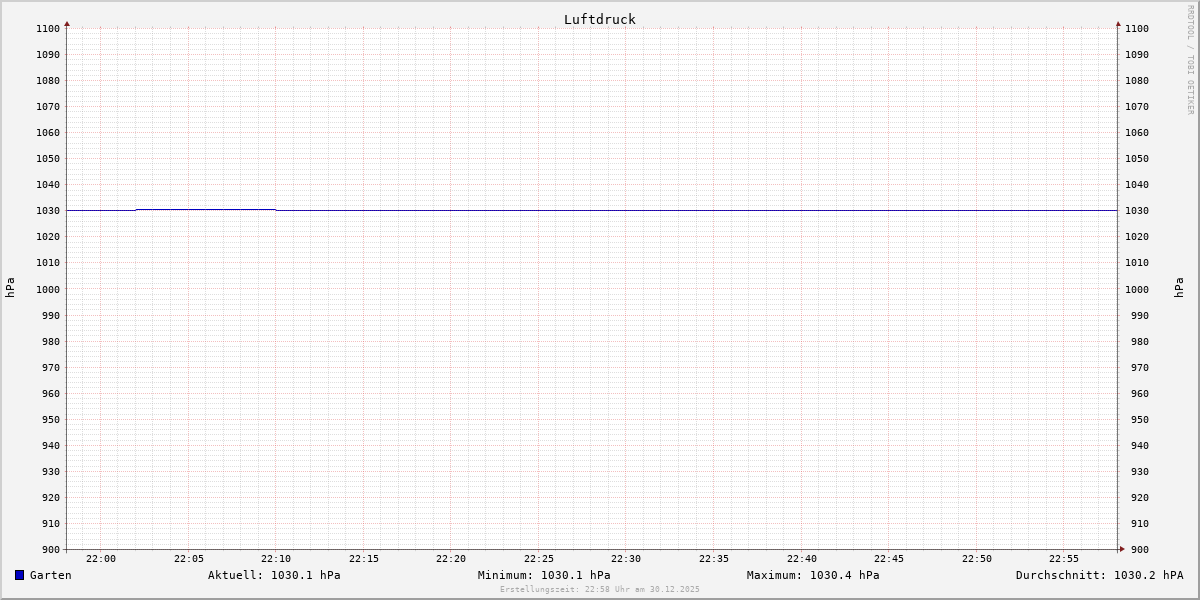Click the right hPa axis title
The width and height of the screenshot is (1200, 600).
[x=1179, y=288]
